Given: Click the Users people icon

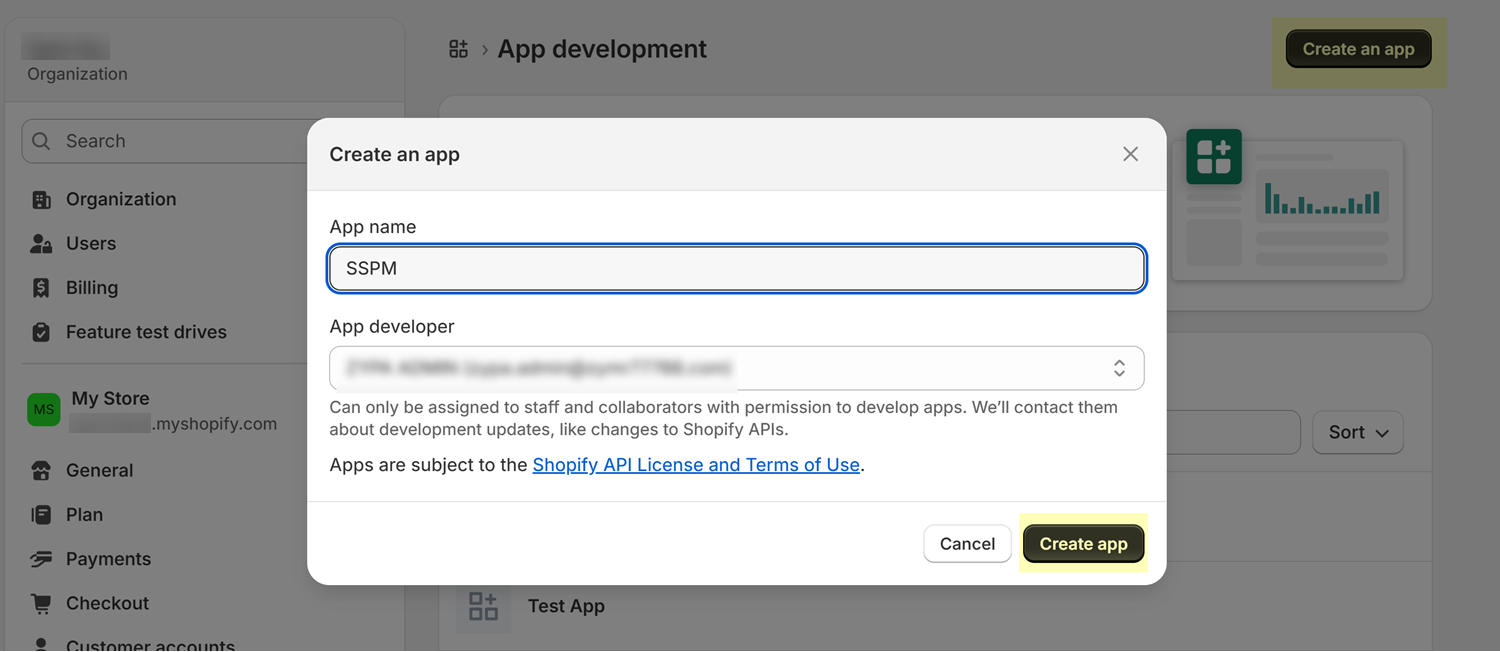Looking at the screenshot, I should 41,244.
